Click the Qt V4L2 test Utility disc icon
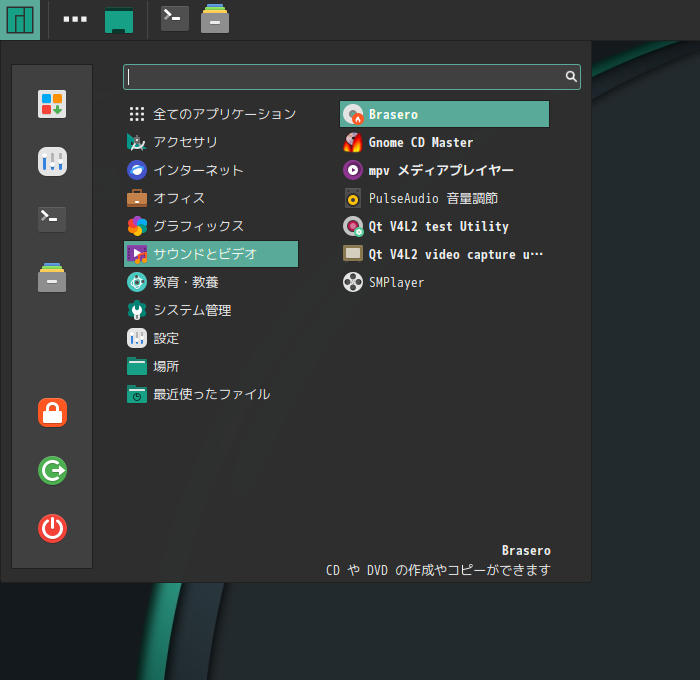Screen dimensions: 700x680 click(x=353, y=226)
